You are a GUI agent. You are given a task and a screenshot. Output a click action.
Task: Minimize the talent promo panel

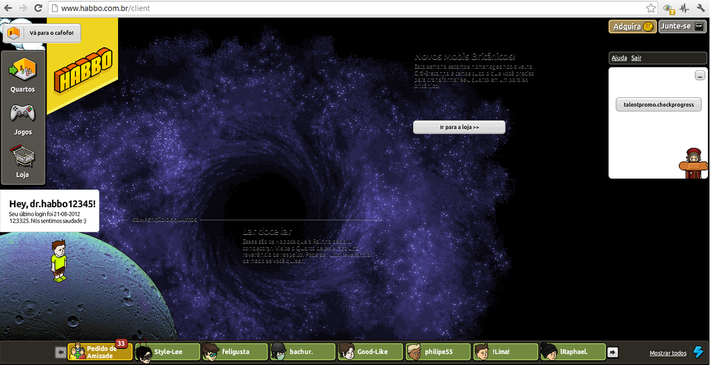click(x=700, y=76)
